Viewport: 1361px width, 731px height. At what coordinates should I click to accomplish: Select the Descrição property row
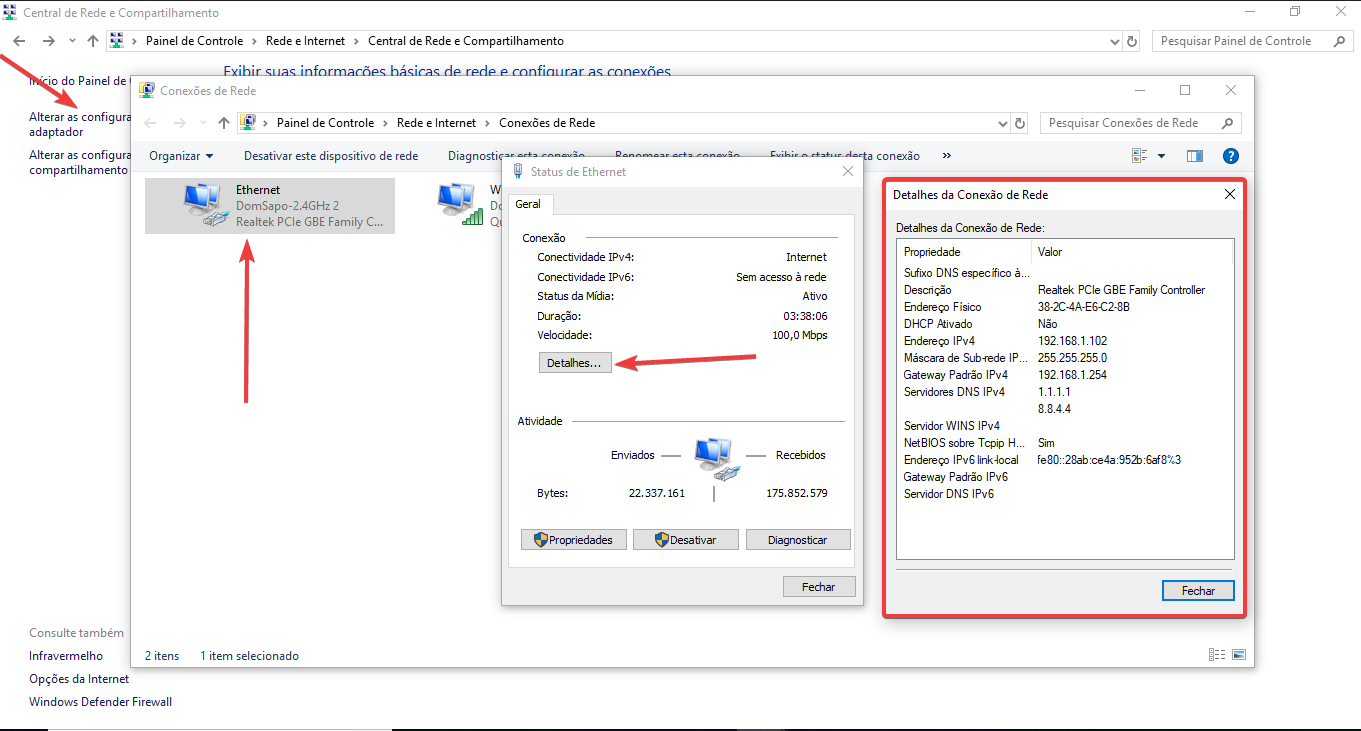point(1065,290)
